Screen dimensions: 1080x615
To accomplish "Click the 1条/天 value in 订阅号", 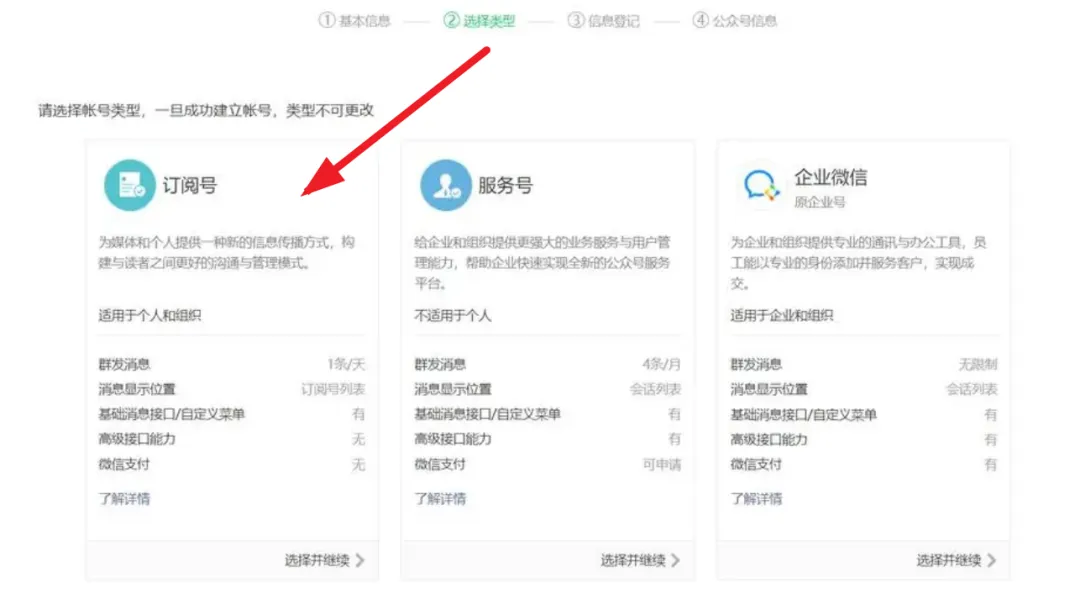I will (x=346, y=364).
